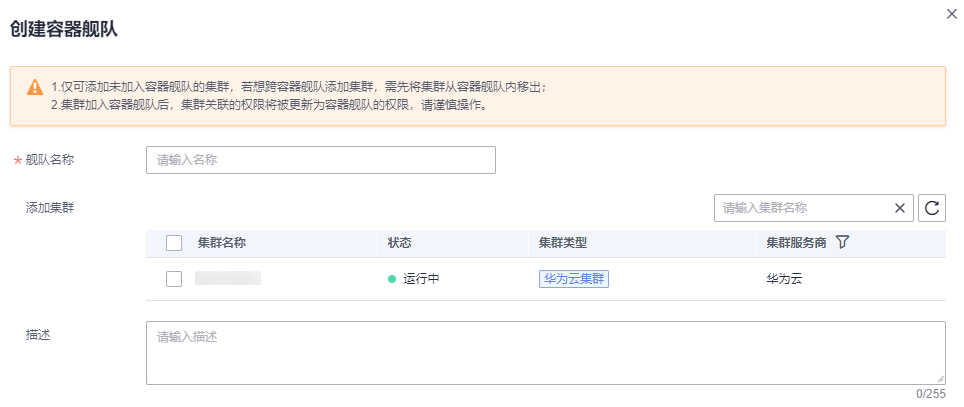Close the 创建容器舰队 dialog
This screenshot has height=407, width=964.
pyautogui.click(x=951, y=13)
